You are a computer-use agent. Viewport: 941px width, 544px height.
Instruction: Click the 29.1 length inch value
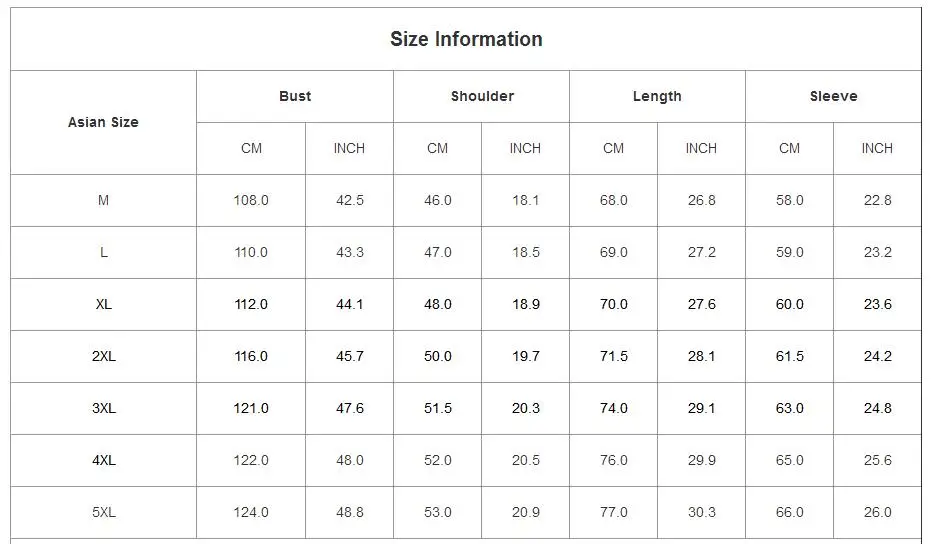click(702, 408)
